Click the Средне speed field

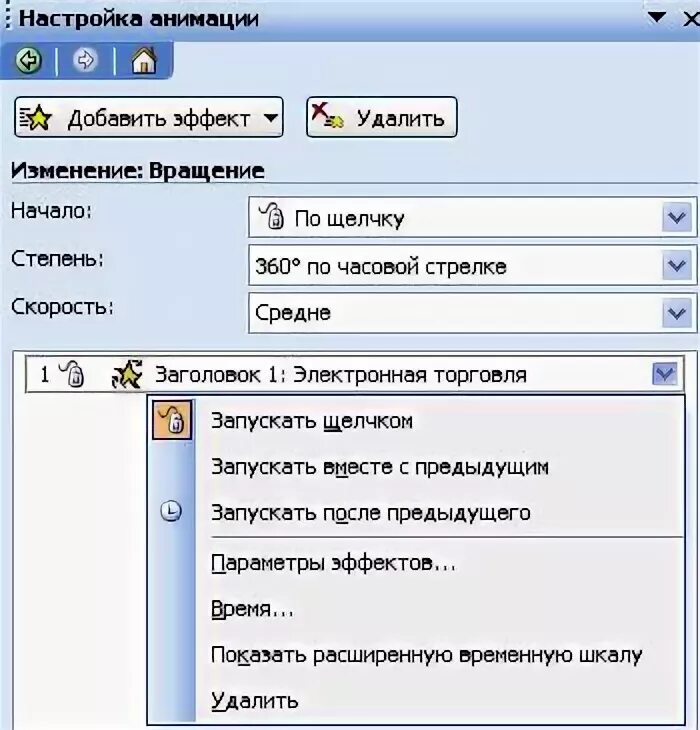pos(473,313)
